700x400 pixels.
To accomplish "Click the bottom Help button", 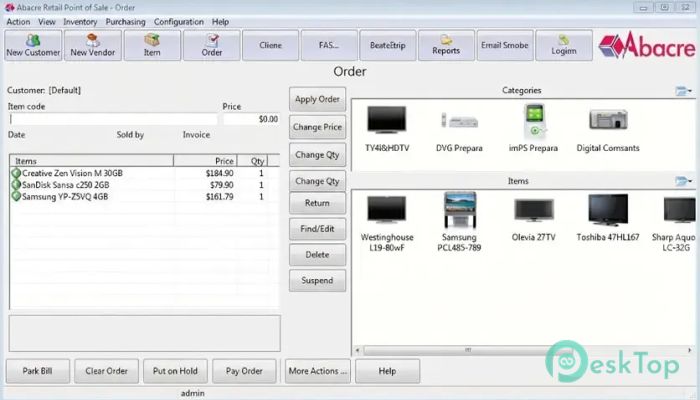I will 388,371.
